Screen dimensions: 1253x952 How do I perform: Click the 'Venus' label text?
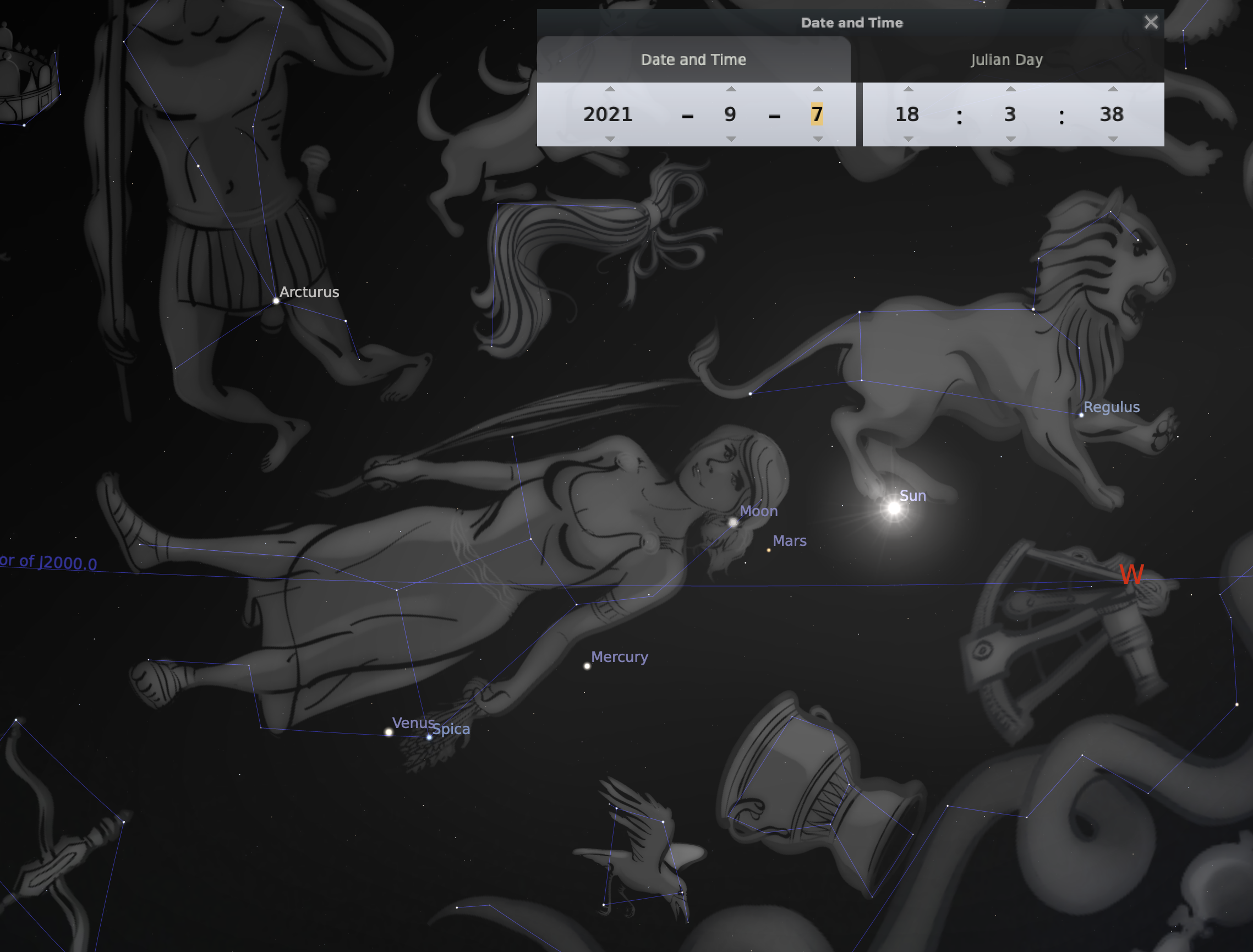414,723
